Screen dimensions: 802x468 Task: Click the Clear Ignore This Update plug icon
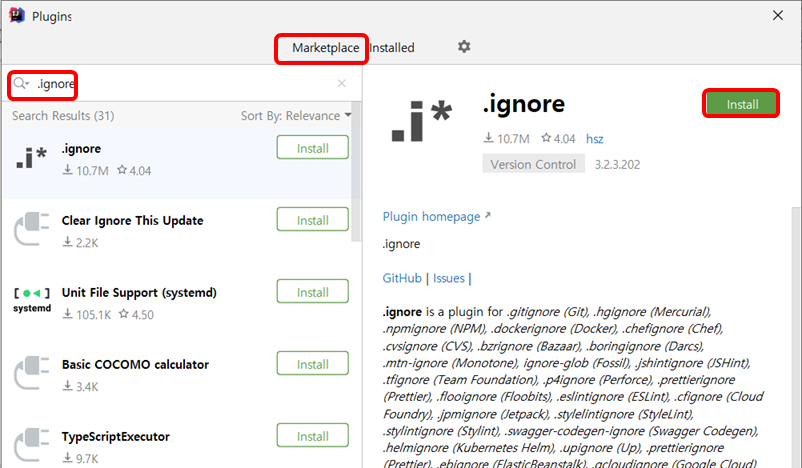click(31, 229)
